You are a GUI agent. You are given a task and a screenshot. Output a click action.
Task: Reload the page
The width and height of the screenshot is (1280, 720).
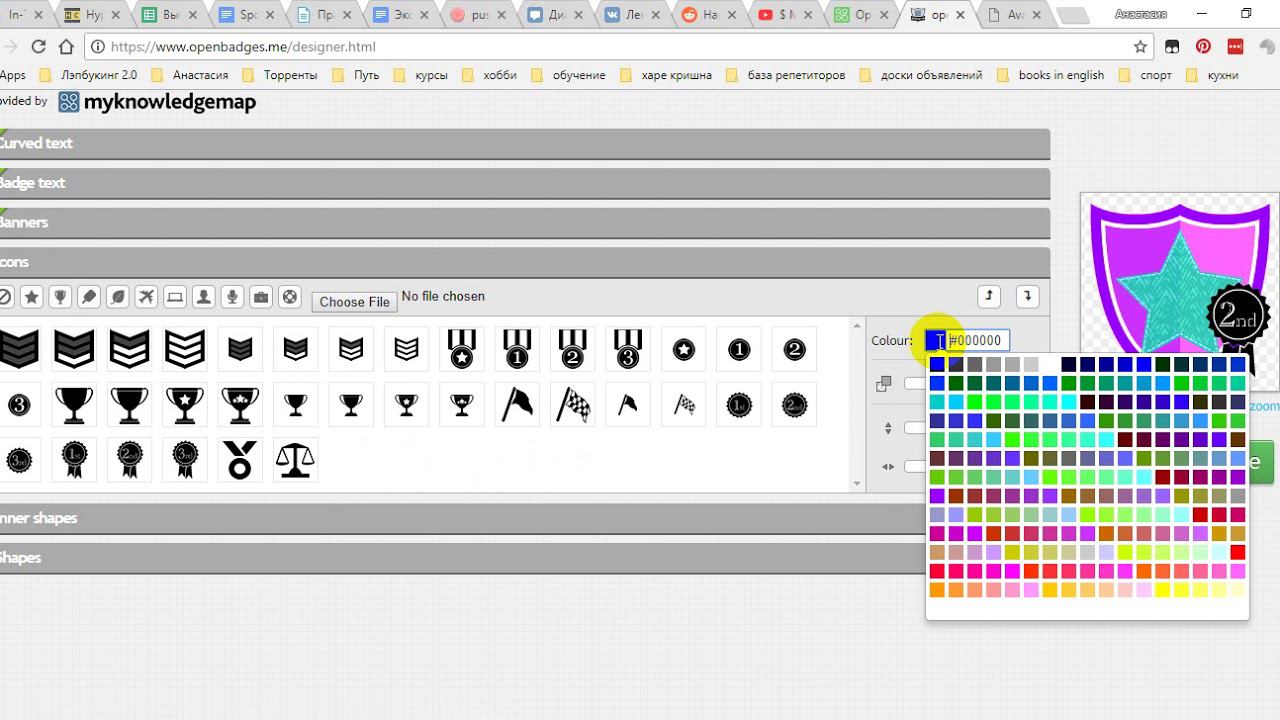tap(39, 47)
